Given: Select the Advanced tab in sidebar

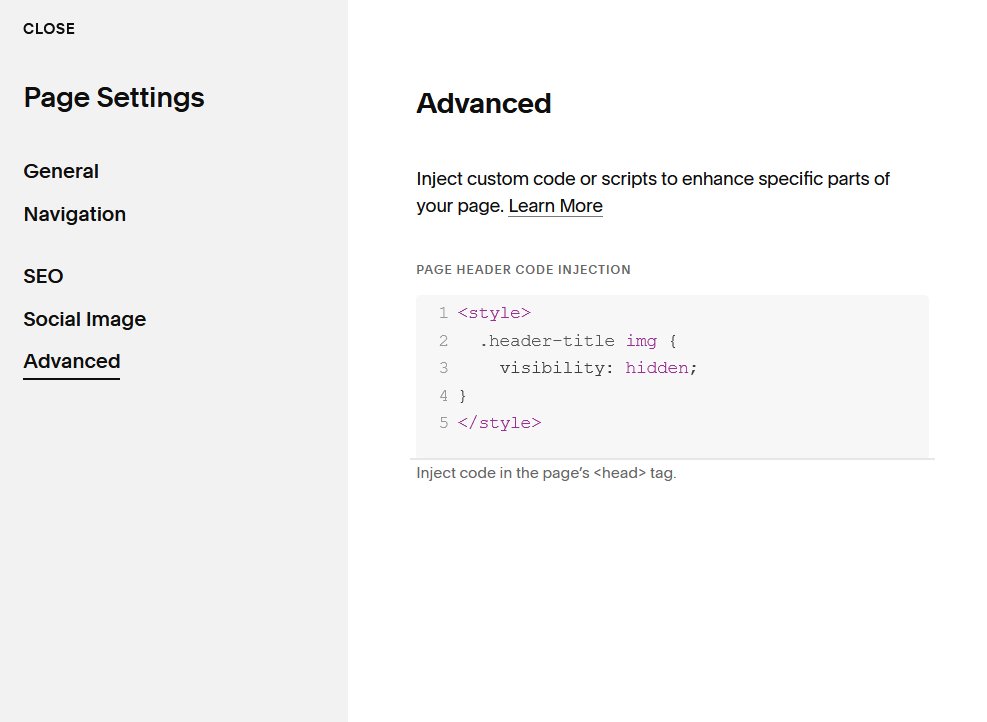Looking at the screenshot, I should pos(72,361).
